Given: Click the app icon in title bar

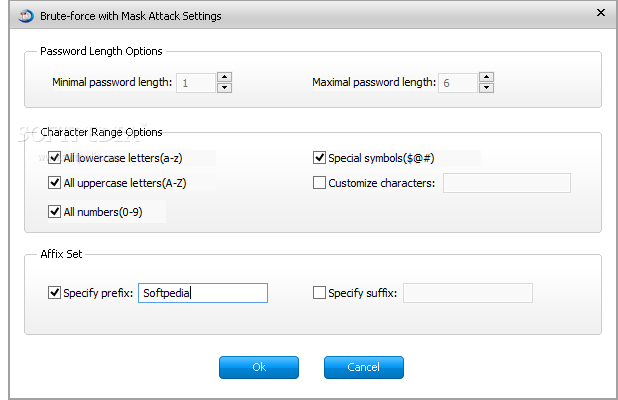Looking at the screenshot, I should (x=26, y=16).
